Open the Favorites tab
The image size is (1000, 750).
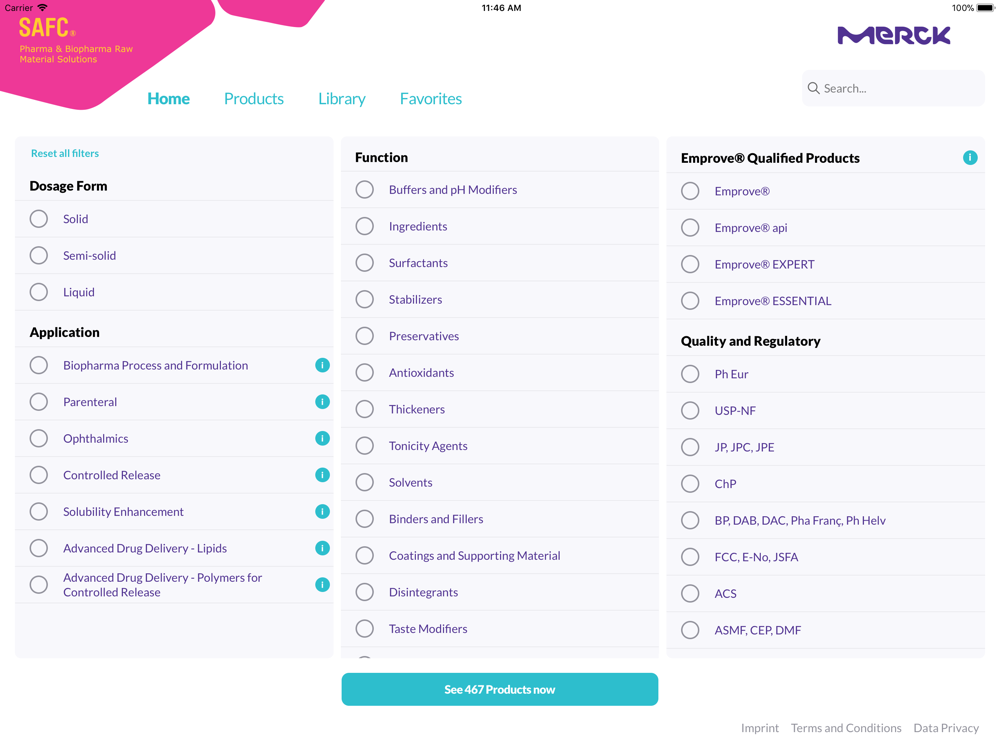tap(431, 99)
